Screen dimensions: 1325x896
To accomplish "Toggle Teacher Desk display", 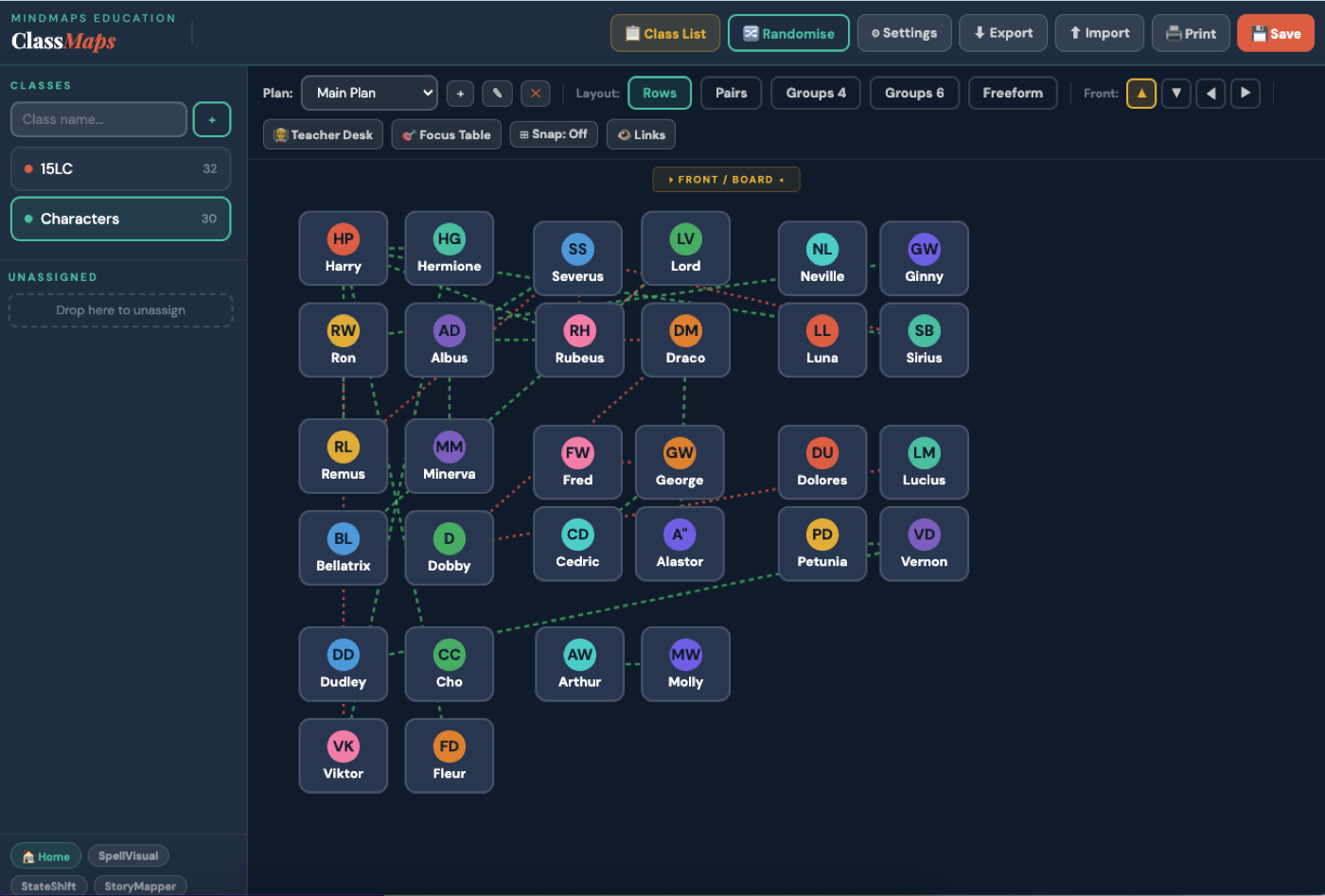I will (323, 134).
